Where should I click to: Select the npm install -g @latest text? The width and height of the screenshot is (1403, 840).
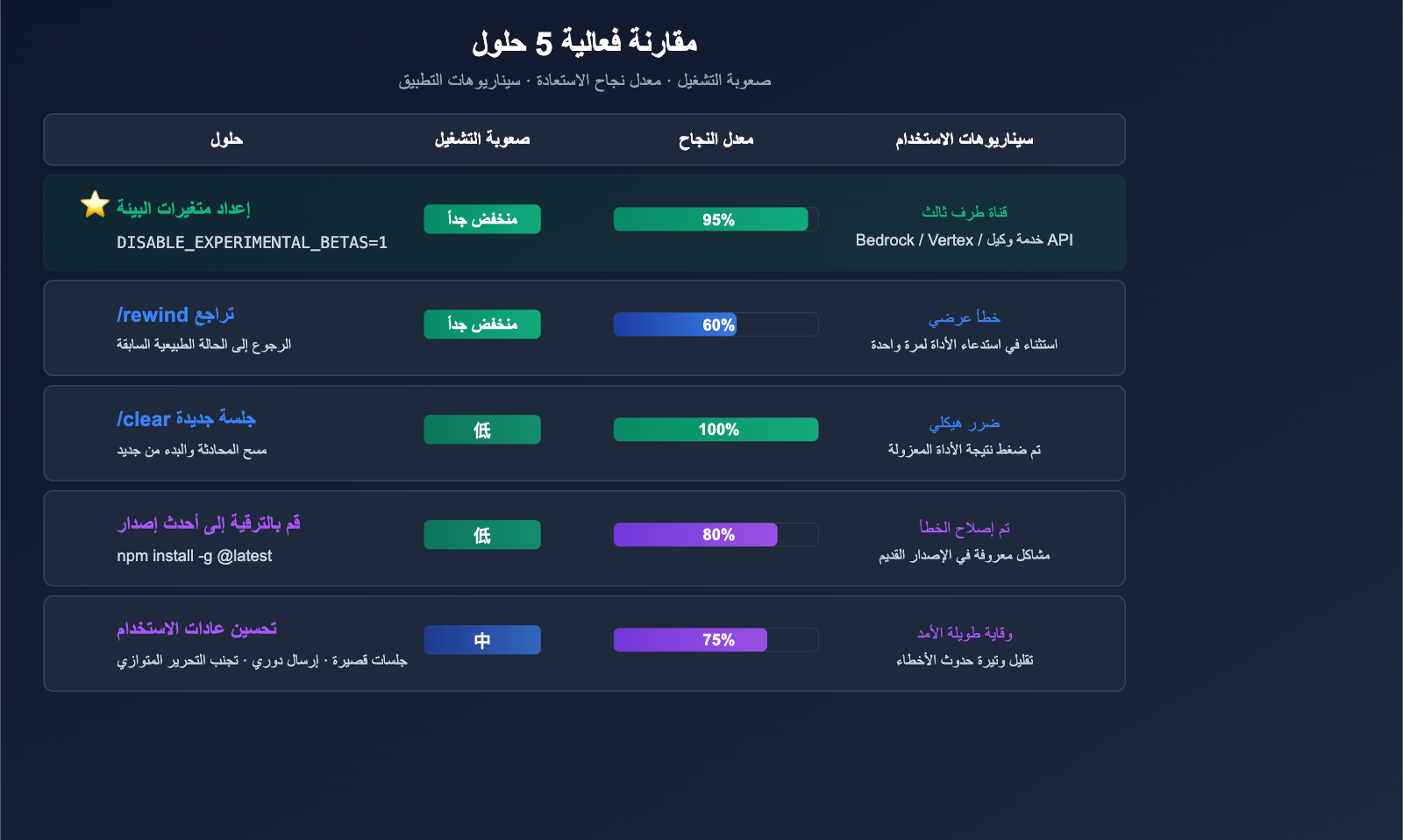194,556
